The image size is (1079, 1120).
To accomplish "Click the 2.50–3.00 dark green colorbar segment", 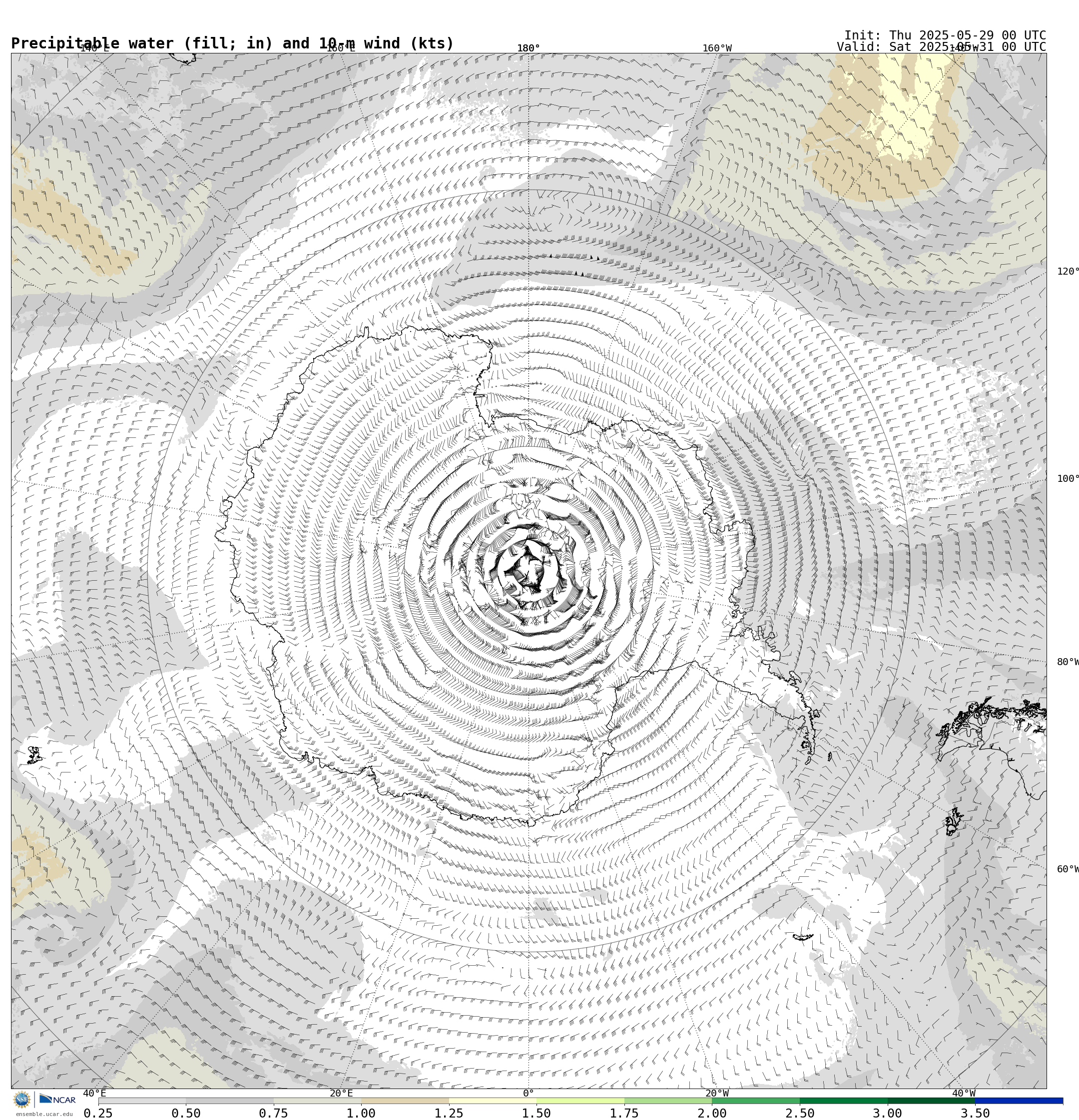I will pyautogui.click(x=843, y=1101).
